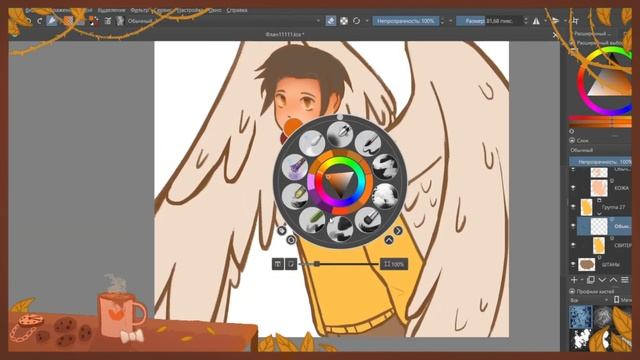Viewport: 640px width, 360px height.
Task: Click the zoom slider handle in popup palette
Action: click(317, 264)
